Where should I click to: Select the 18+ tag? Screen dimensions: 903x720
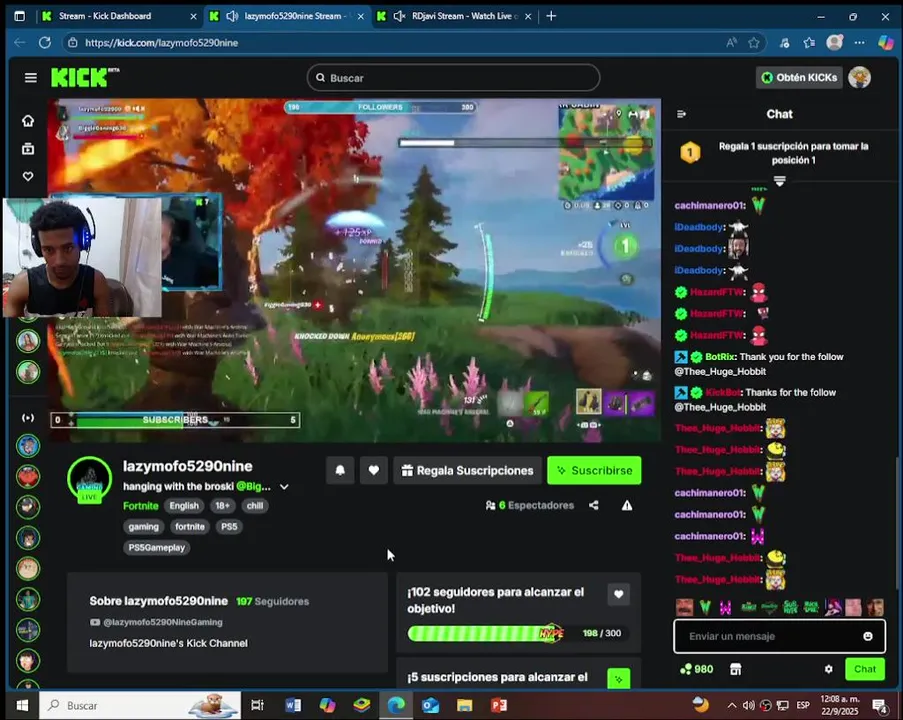(222, 506)
